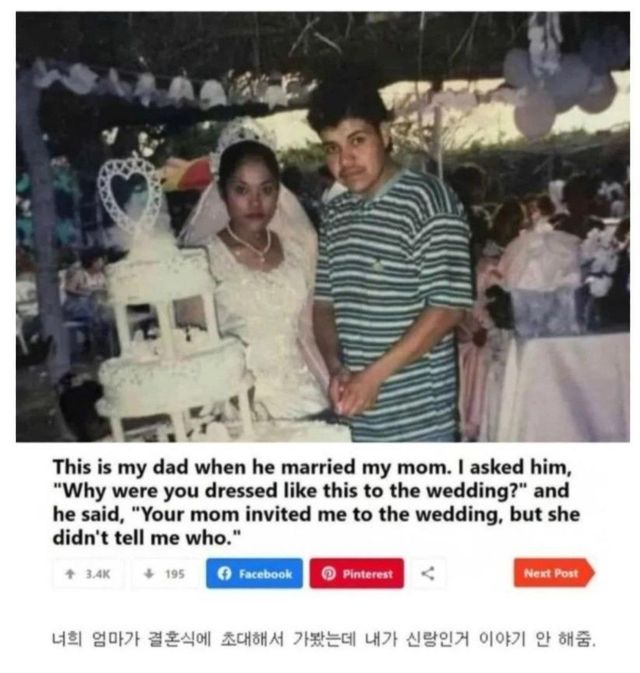Downvote the post with the down arrow
Viewport: 640px width, 673px height.
[x=149, y=573]
